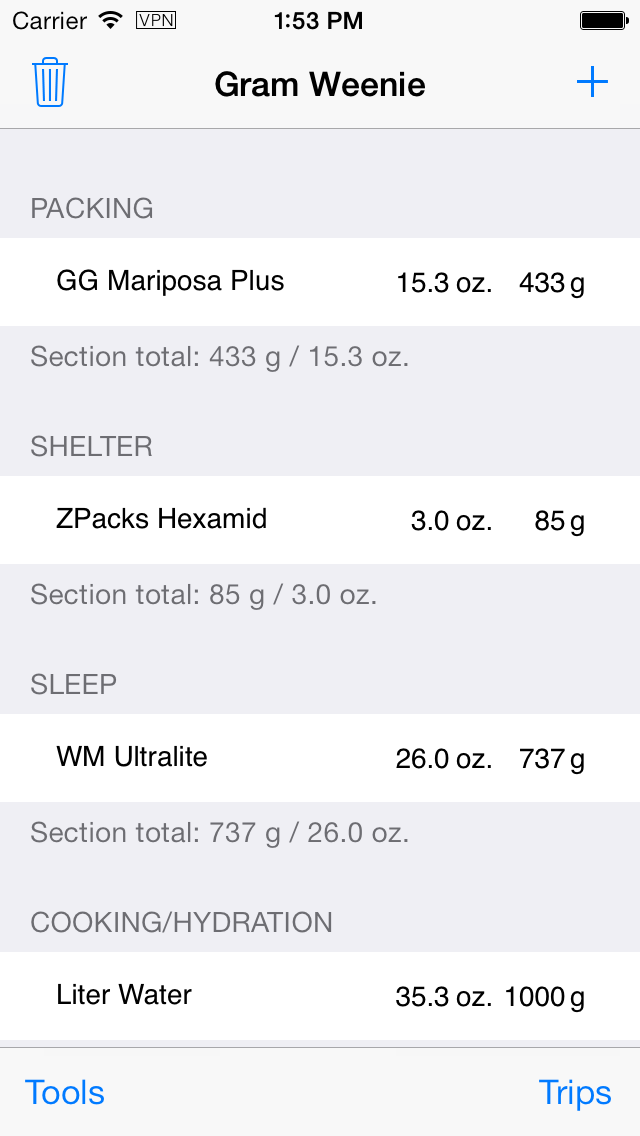The height and width of the screenshot is (1136, 640).
Task: Tap the Liter Water row
Action: coord(124,995)
